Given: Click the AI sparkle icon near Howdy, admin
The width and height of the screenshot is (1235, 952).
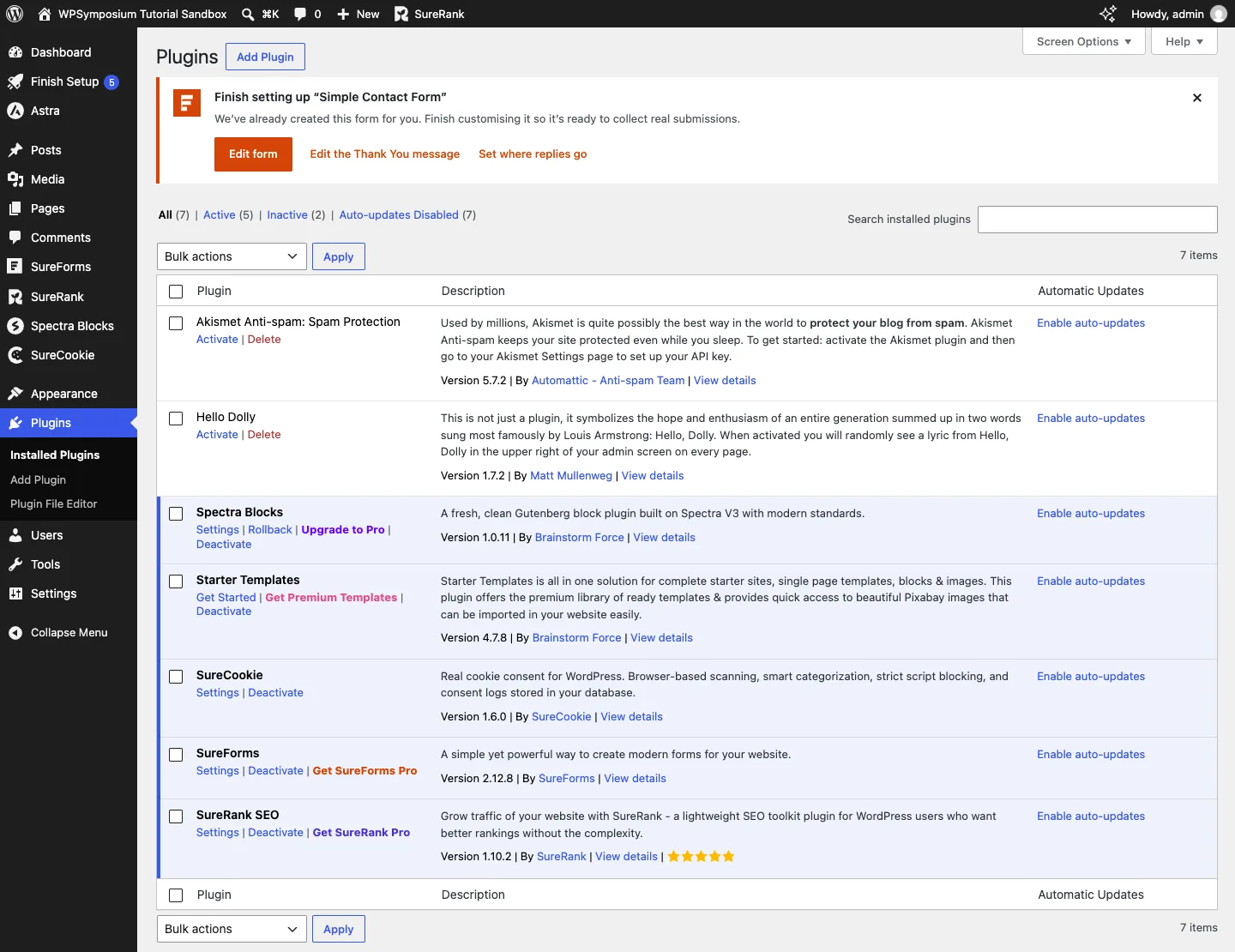Looking at the screenshot, I should click(x=1108, y=14).
